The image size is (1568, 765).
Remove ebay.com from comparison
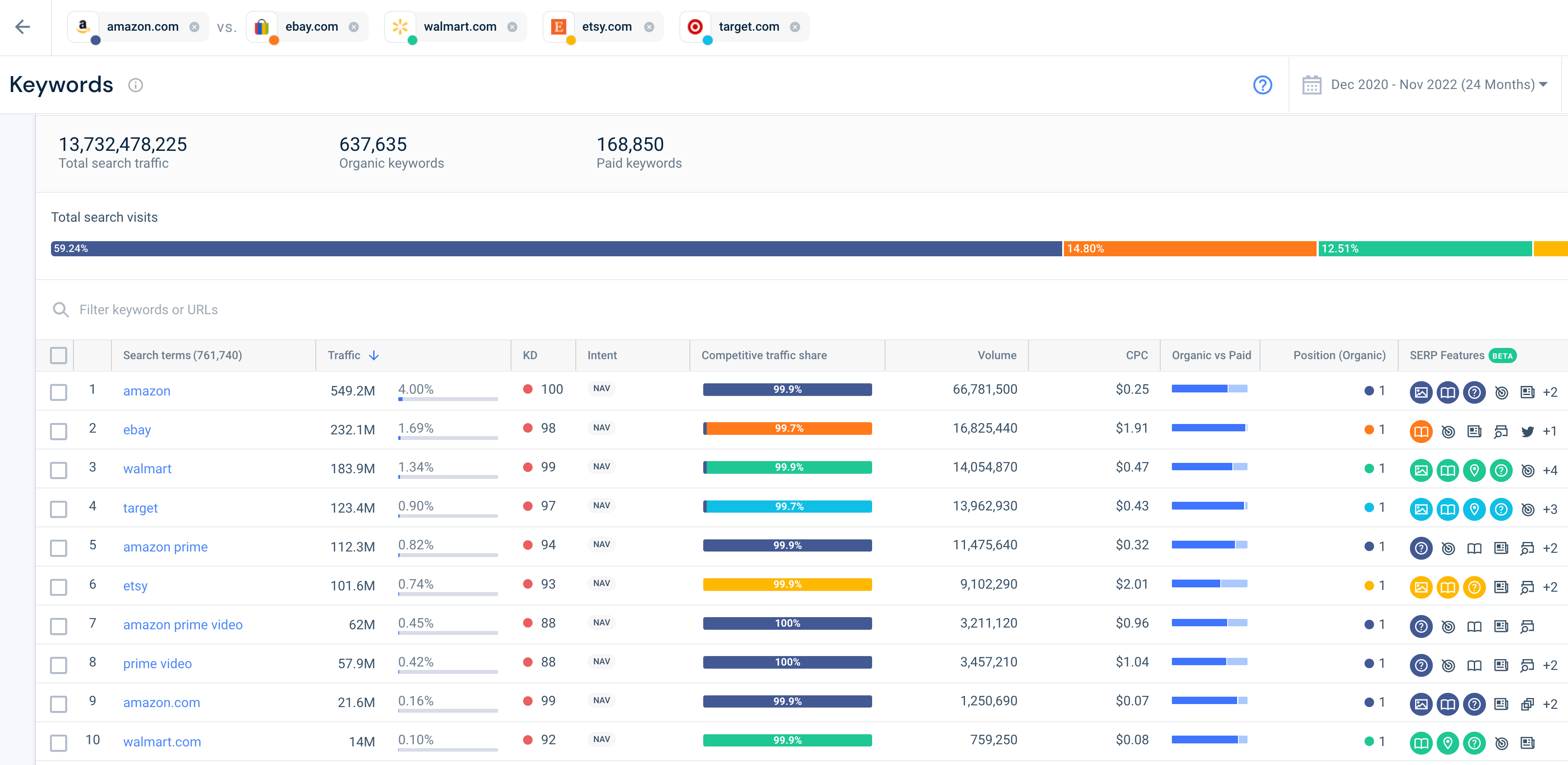click(x=354, y=27)
